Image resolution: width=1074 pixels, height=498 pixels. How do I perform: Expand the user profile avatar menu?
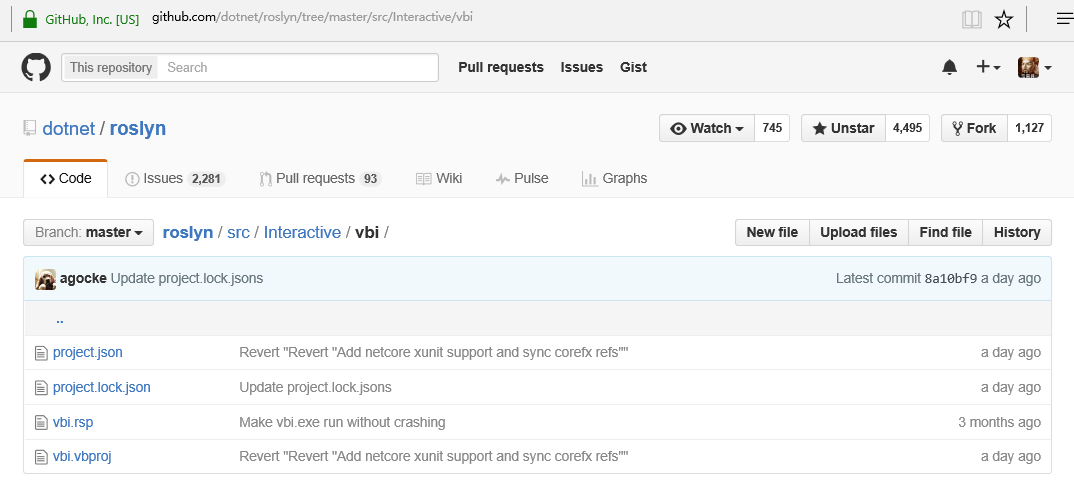click(x=1034, y=68)
